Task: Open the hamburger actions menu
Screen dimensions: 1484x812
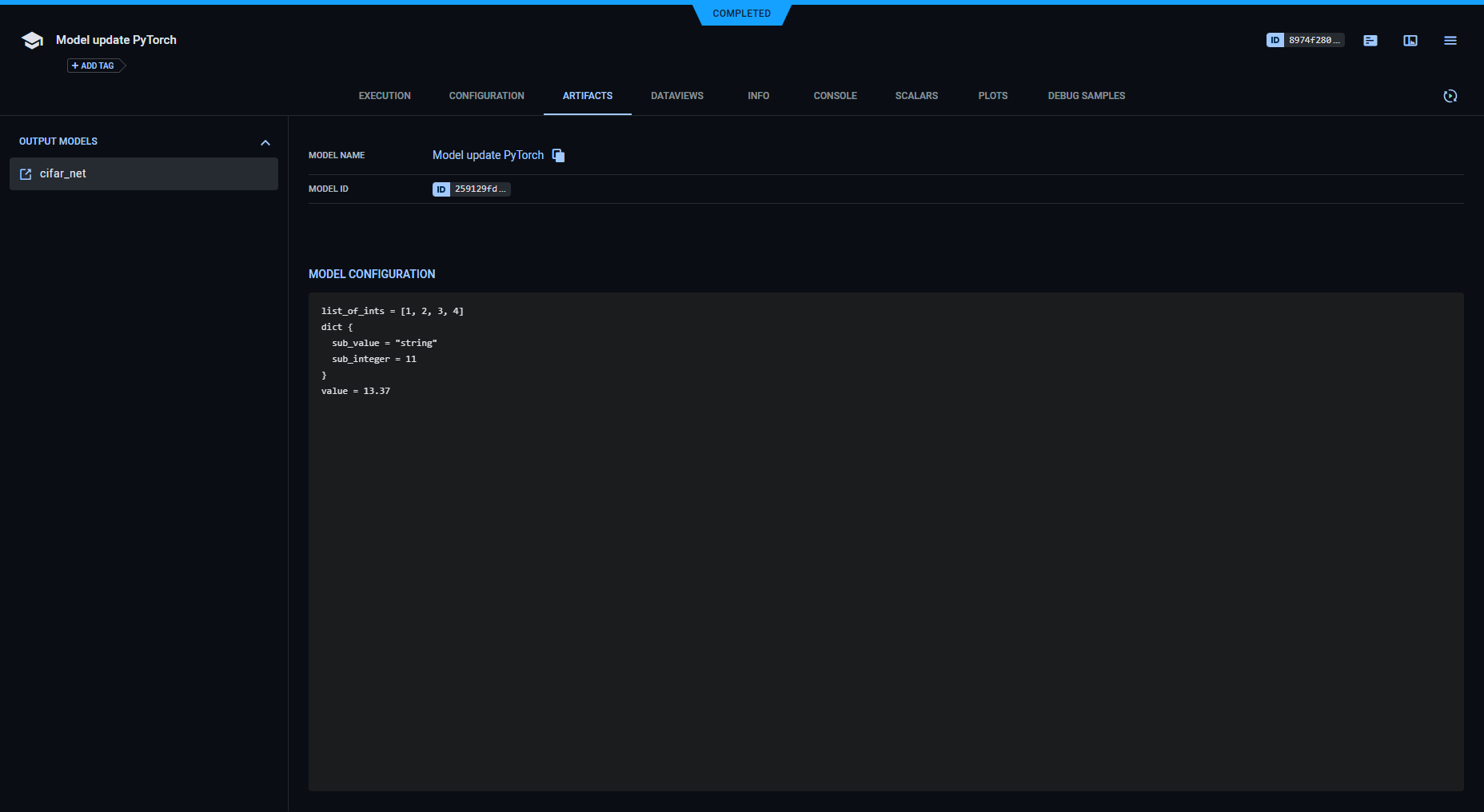Action: pyautogui.click(x=1450, y=41)
